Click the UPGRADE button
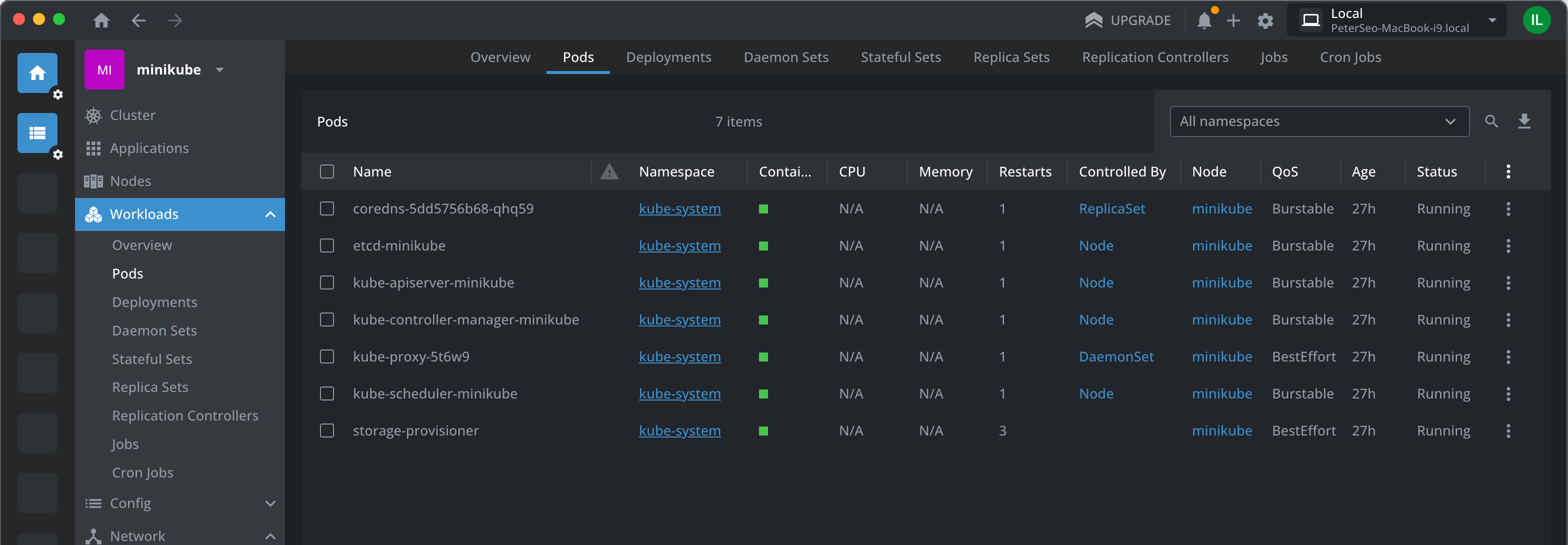 click(x=1127, y=20)
